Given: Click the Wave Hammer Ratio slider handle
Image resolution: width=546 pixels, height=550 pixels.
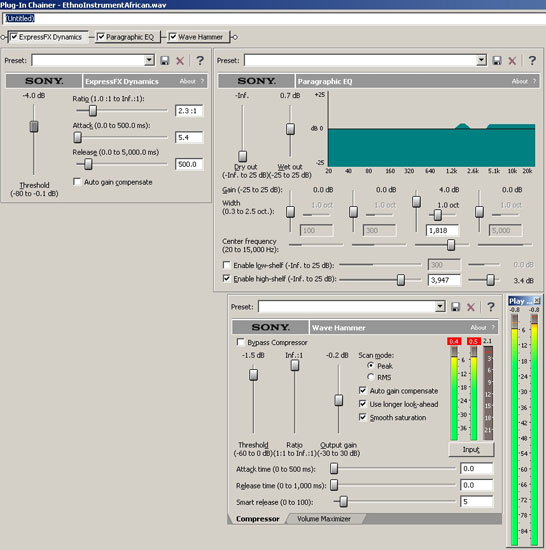Looking at the screenshot, I should [295, 365].
